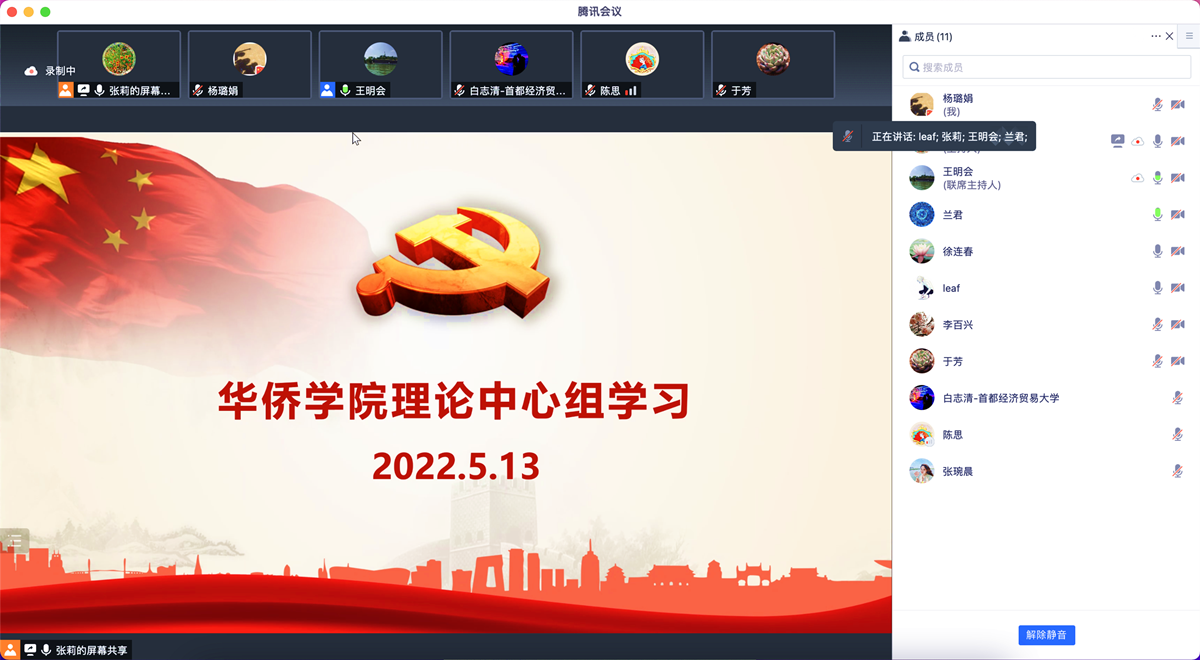The height and width of the screenshot is (660, 1200).
Task: Select member 白志清-首都经济贸易大学 in the list
Action: tap(1046, 398)
